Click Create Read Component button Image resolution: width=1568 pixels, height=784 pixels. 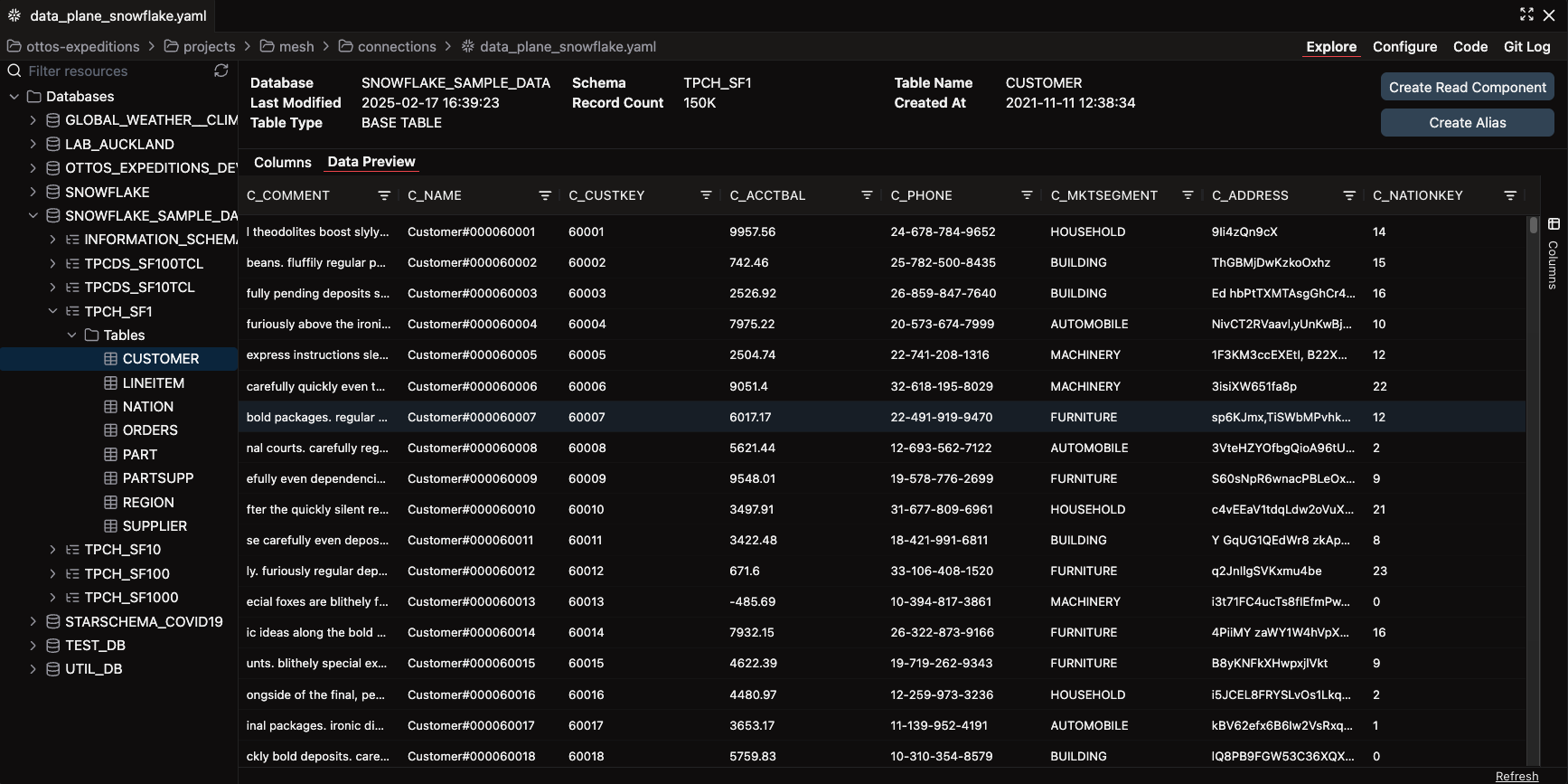(x=1468, y=87)
